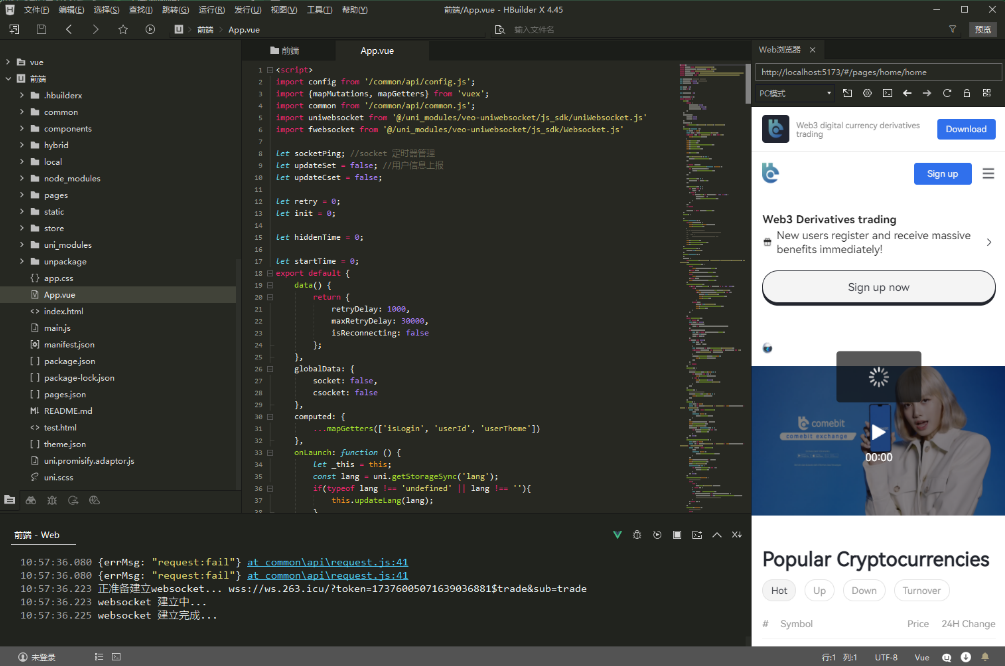This screenshot has width=1005, height=666.
Task: Click the filter funnel icon
Action: (952, 29)
